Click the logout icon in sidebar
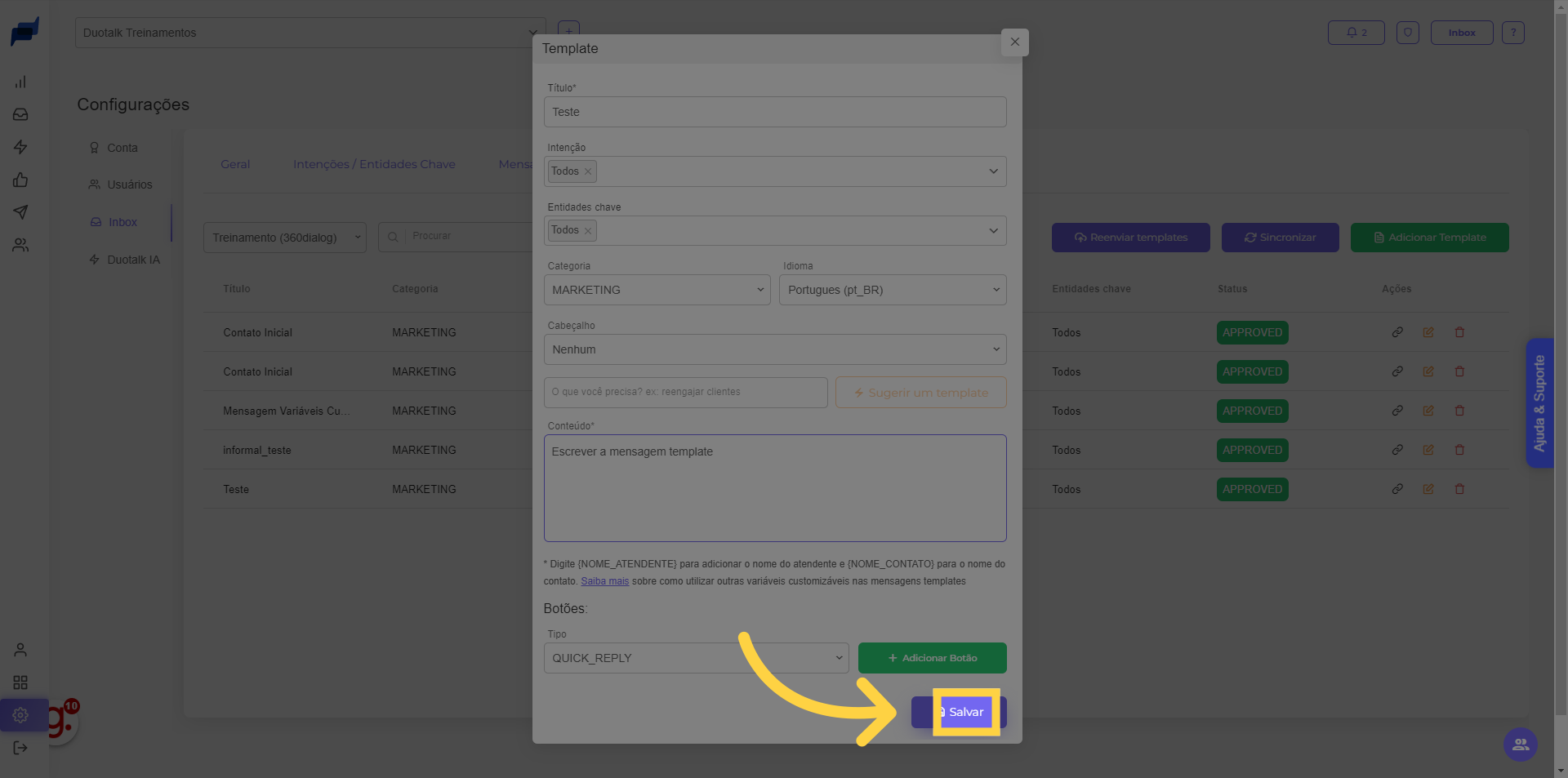The image size is (1568, 778). coord(20,748)
